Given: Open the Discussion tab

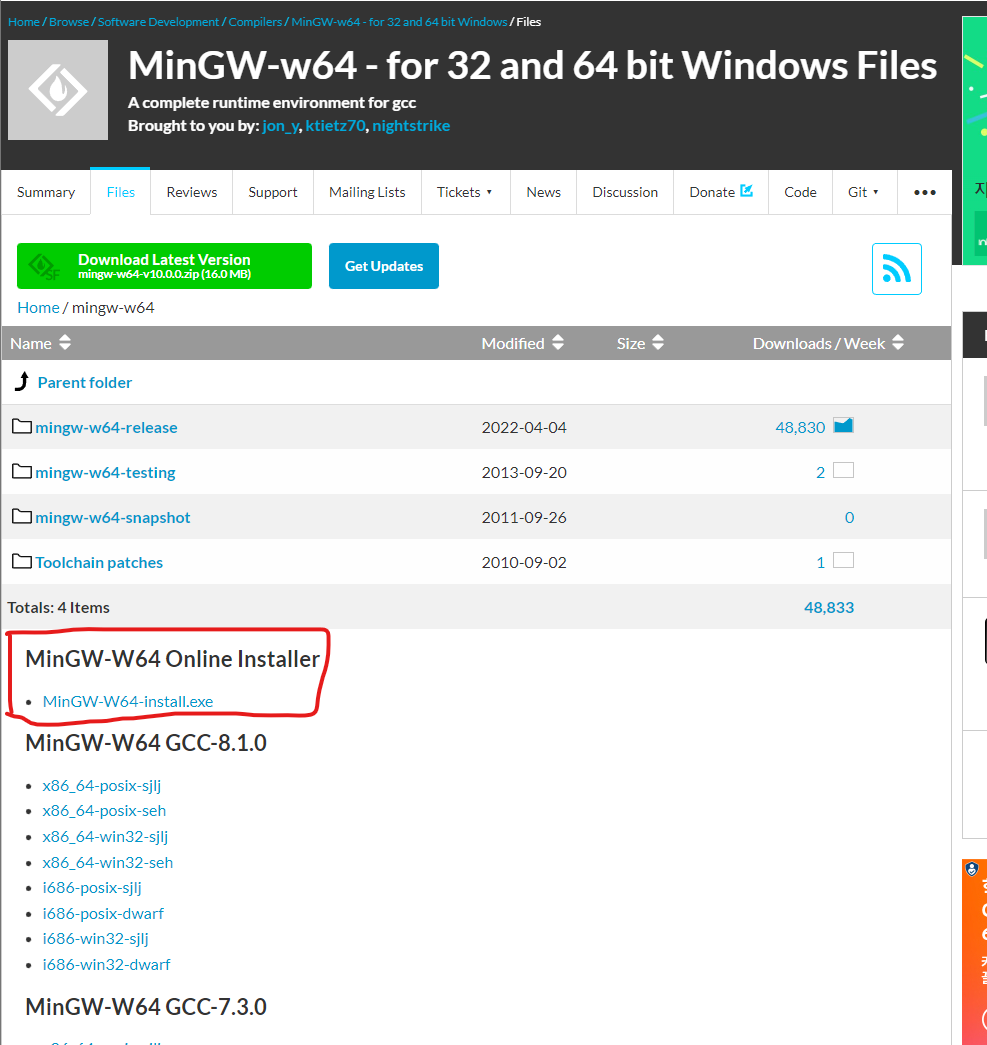Looking at the screenshot, I should click(x=625, y=192).
